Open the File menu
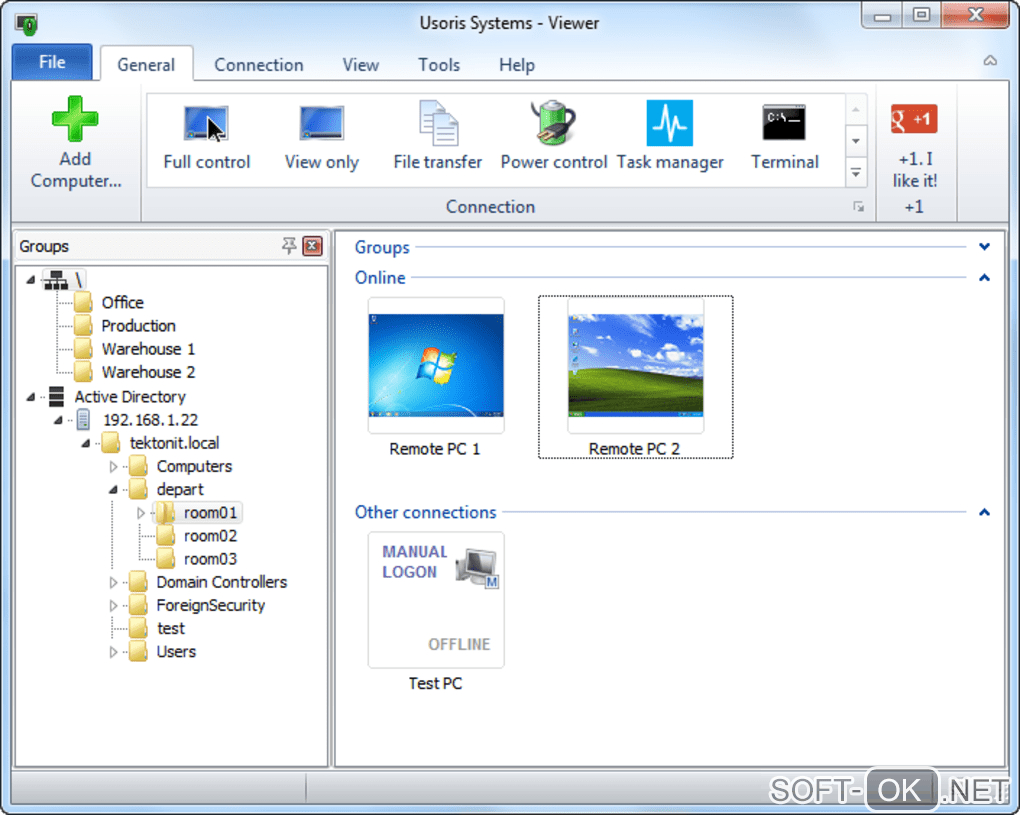The width and height of the screenshot is (1020, 815). pyautogui.click(x=52, y=62)
